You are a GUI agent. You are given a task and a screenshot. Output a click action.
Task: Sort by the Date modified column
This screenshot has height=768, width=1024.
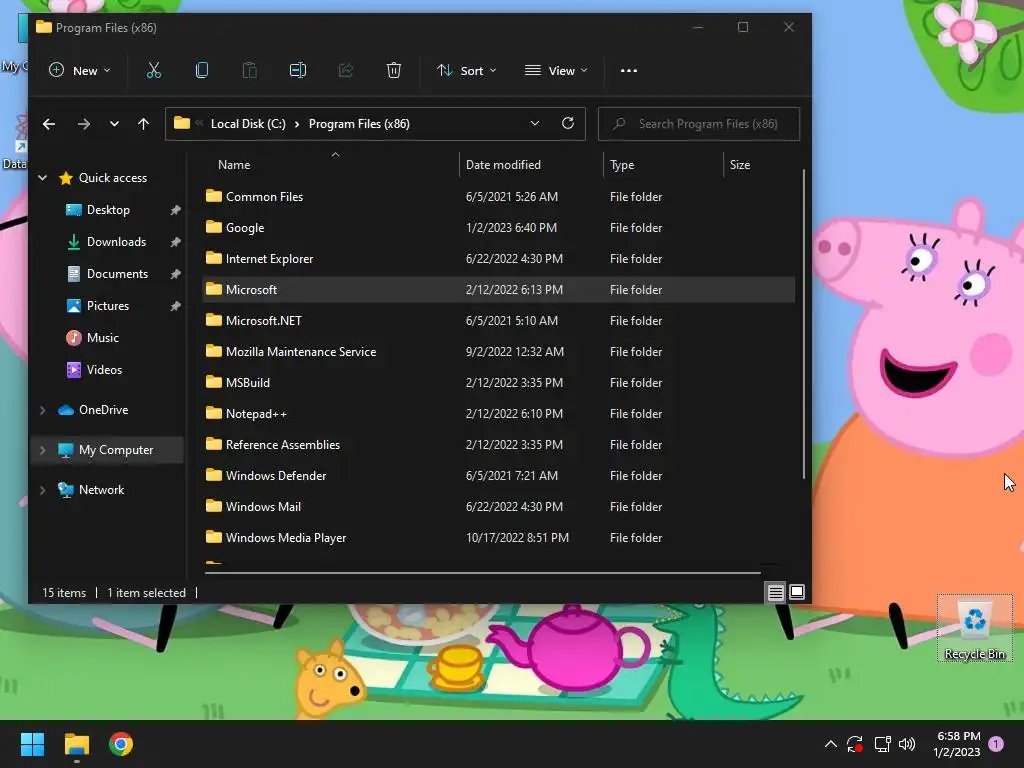coord(503,165)
